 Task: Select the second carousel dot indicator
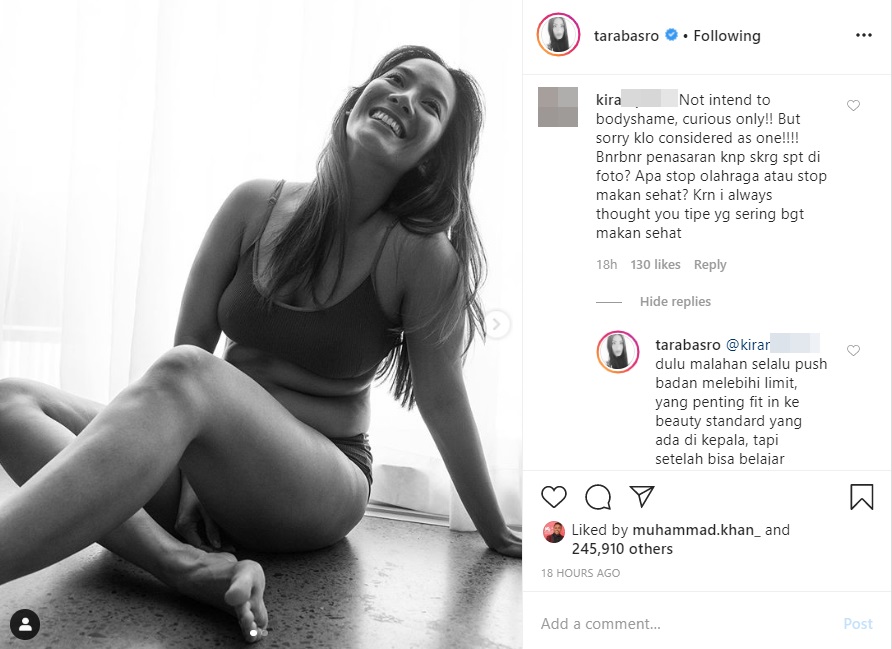pyautogui.click(x=262, y=633)
